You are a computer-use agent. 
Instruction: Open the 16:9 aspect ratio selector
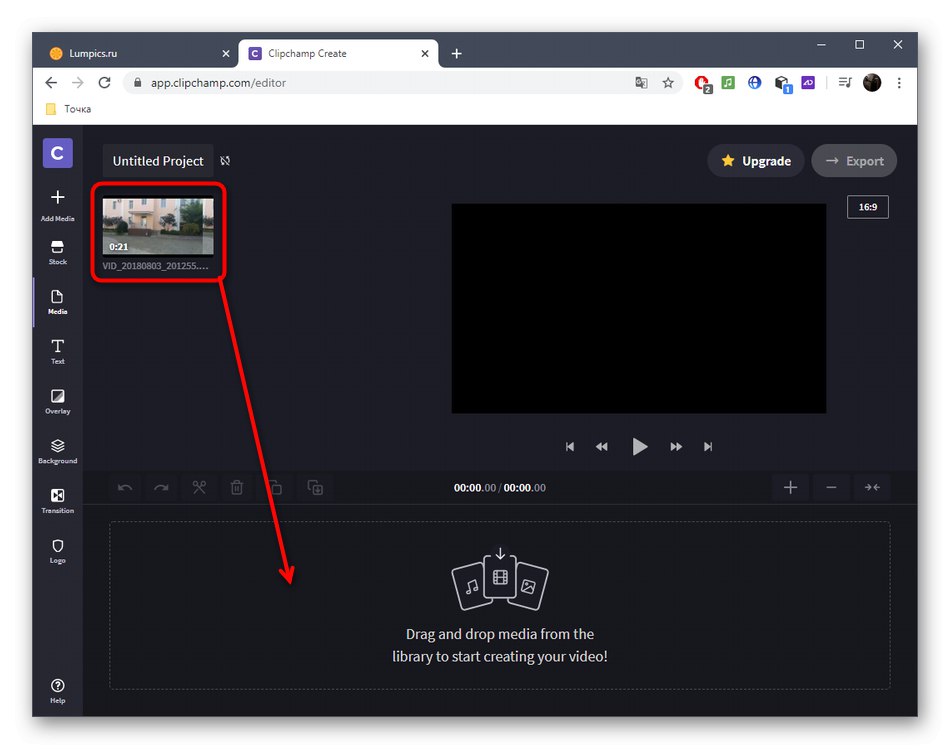866,207
